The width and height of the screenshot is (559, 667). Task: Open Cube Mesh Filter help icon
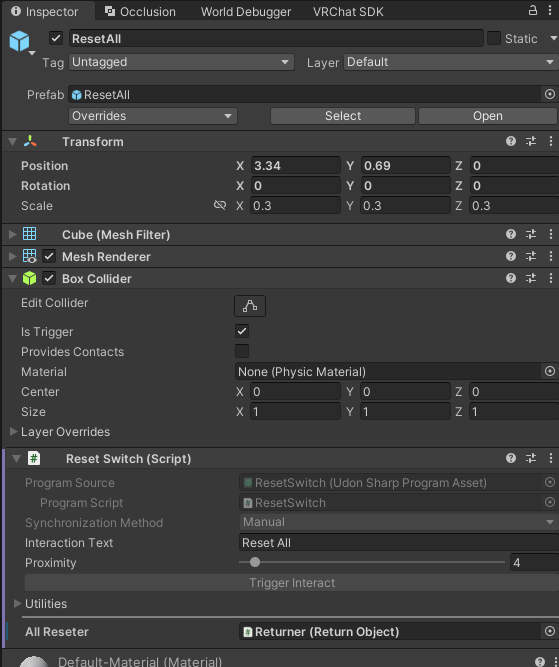(x=511, y=234)
